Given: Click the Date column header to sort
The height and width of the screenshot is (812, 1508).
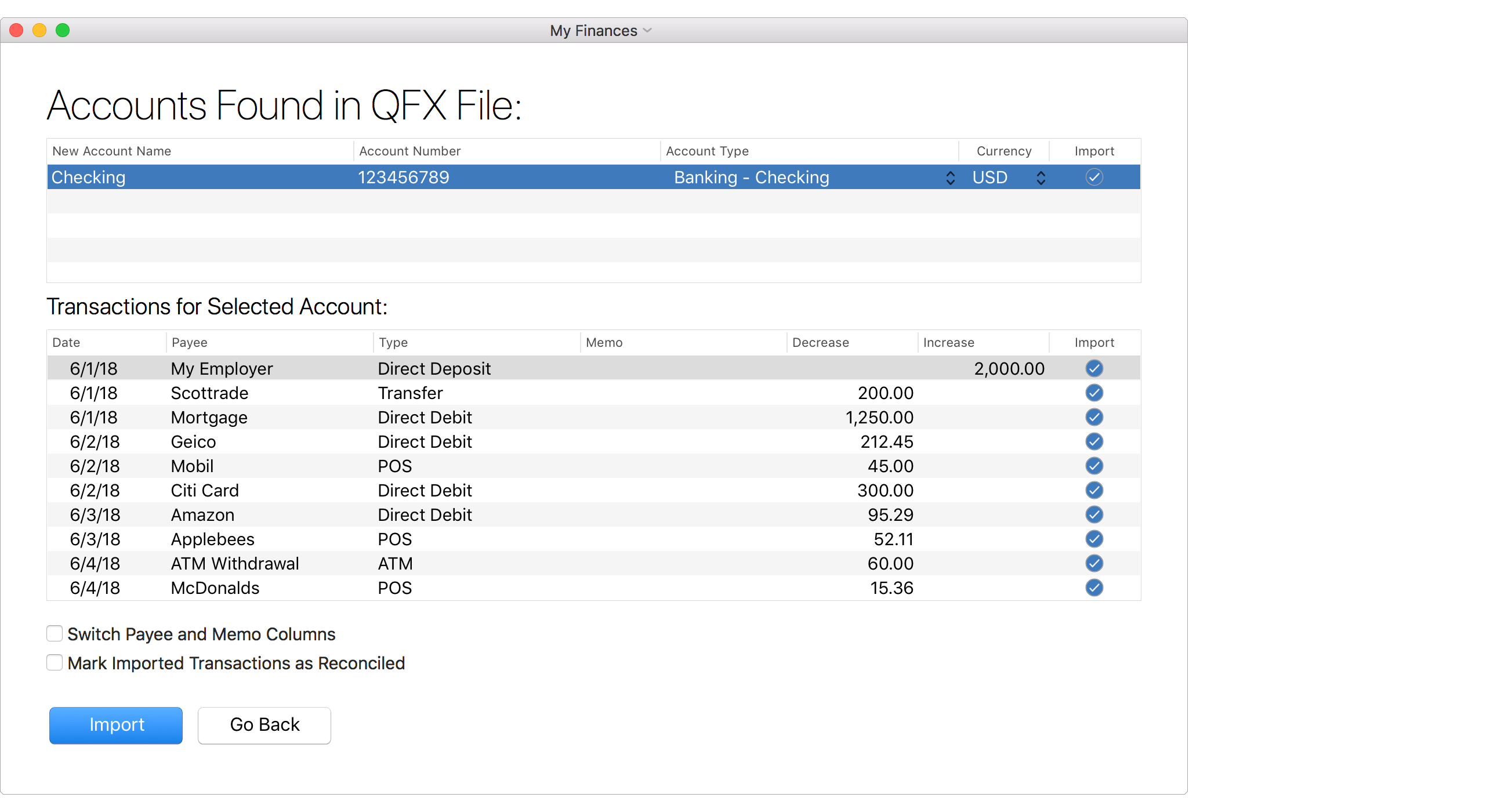Looking at the screenshot, I should [65, 343].
